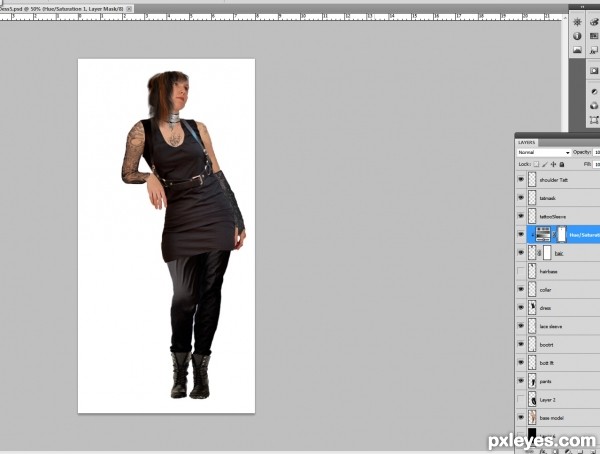The image size is (600, 454).
Task: Open the Styles fx panel icon
Action: click(594, 50)
